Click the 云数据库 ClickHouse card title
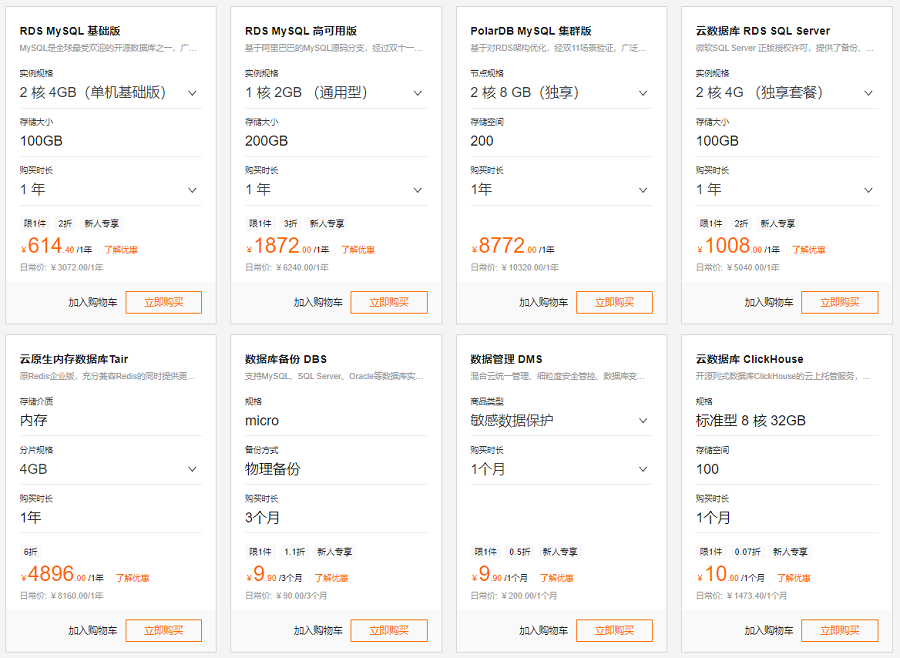 (x=750, y=359)
